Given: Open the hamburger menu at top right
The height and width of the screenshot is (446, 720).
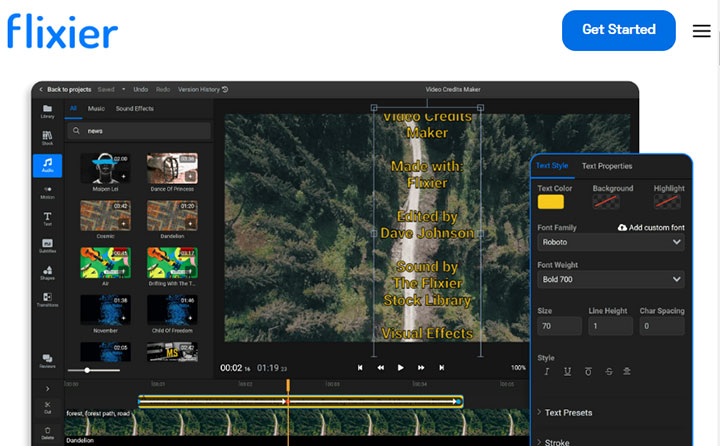Looking at the screenshot, I should (x=701, y=31).
